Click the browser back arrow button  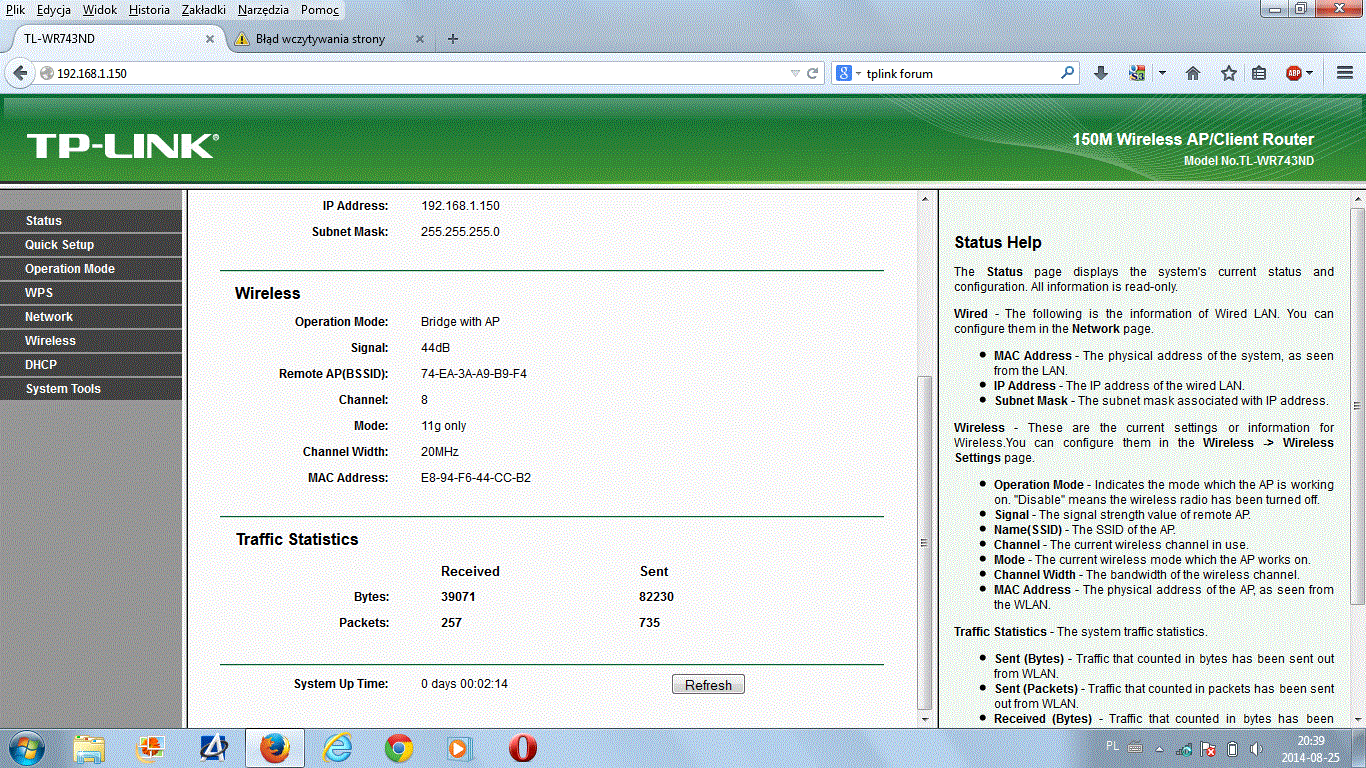click(x=20, y=73)
